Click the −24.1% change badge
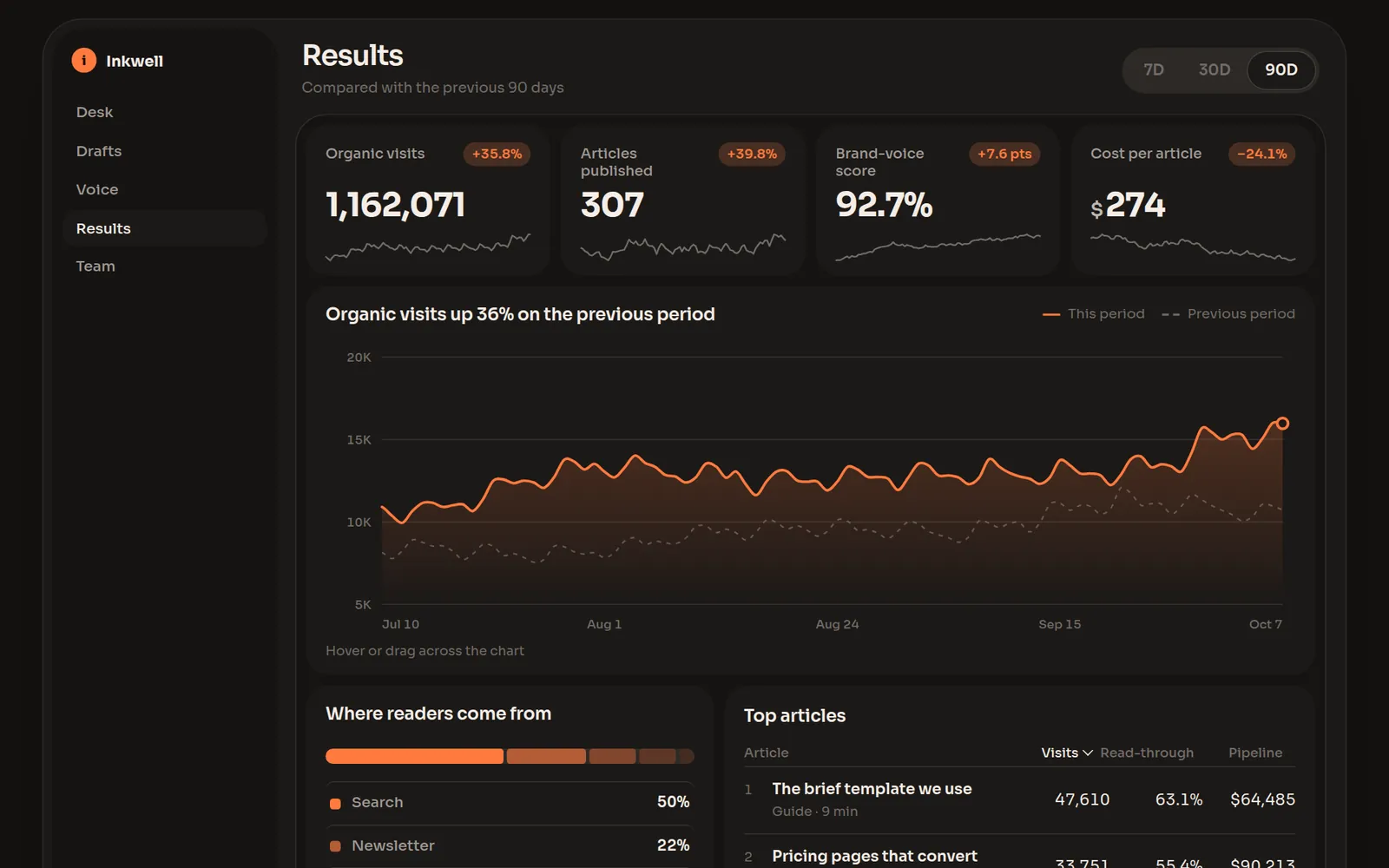 point(1262,154)
